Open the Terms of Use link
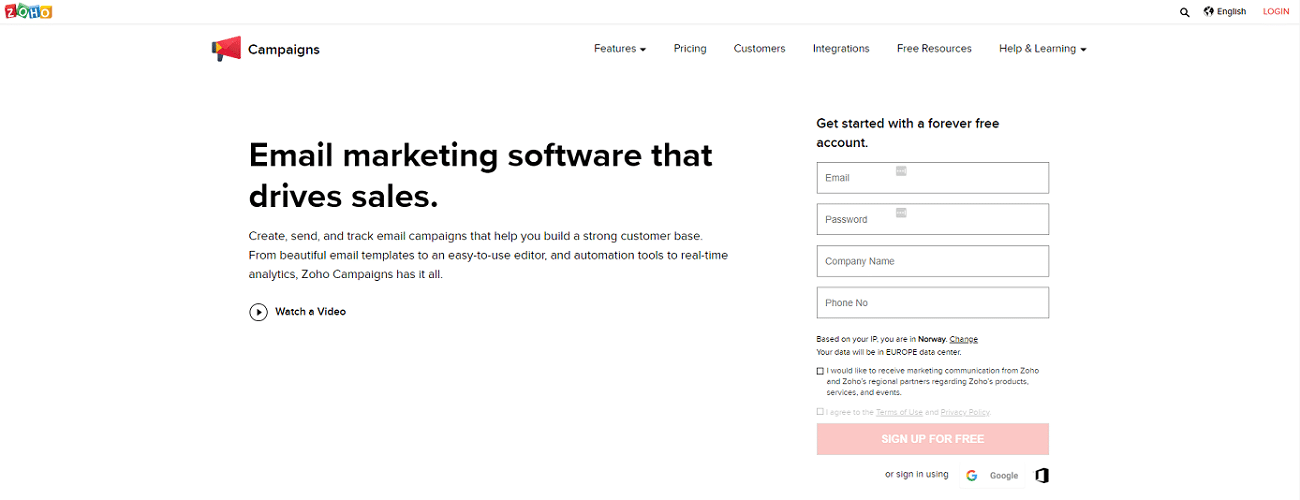1300x500 pixels. pos(899,412)
